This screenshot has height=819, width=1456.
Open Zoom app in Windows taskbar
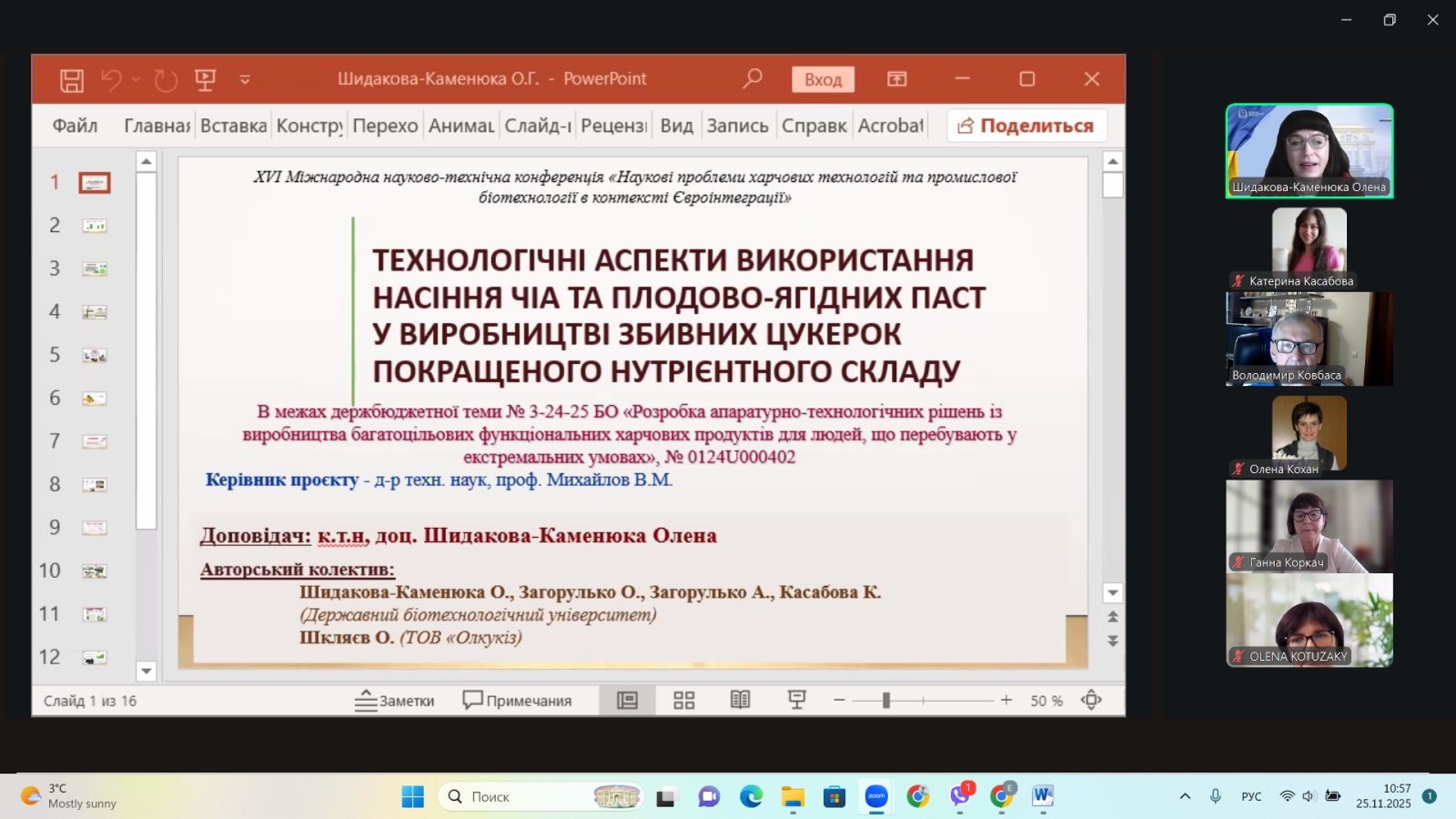click(x=875, y=796)
